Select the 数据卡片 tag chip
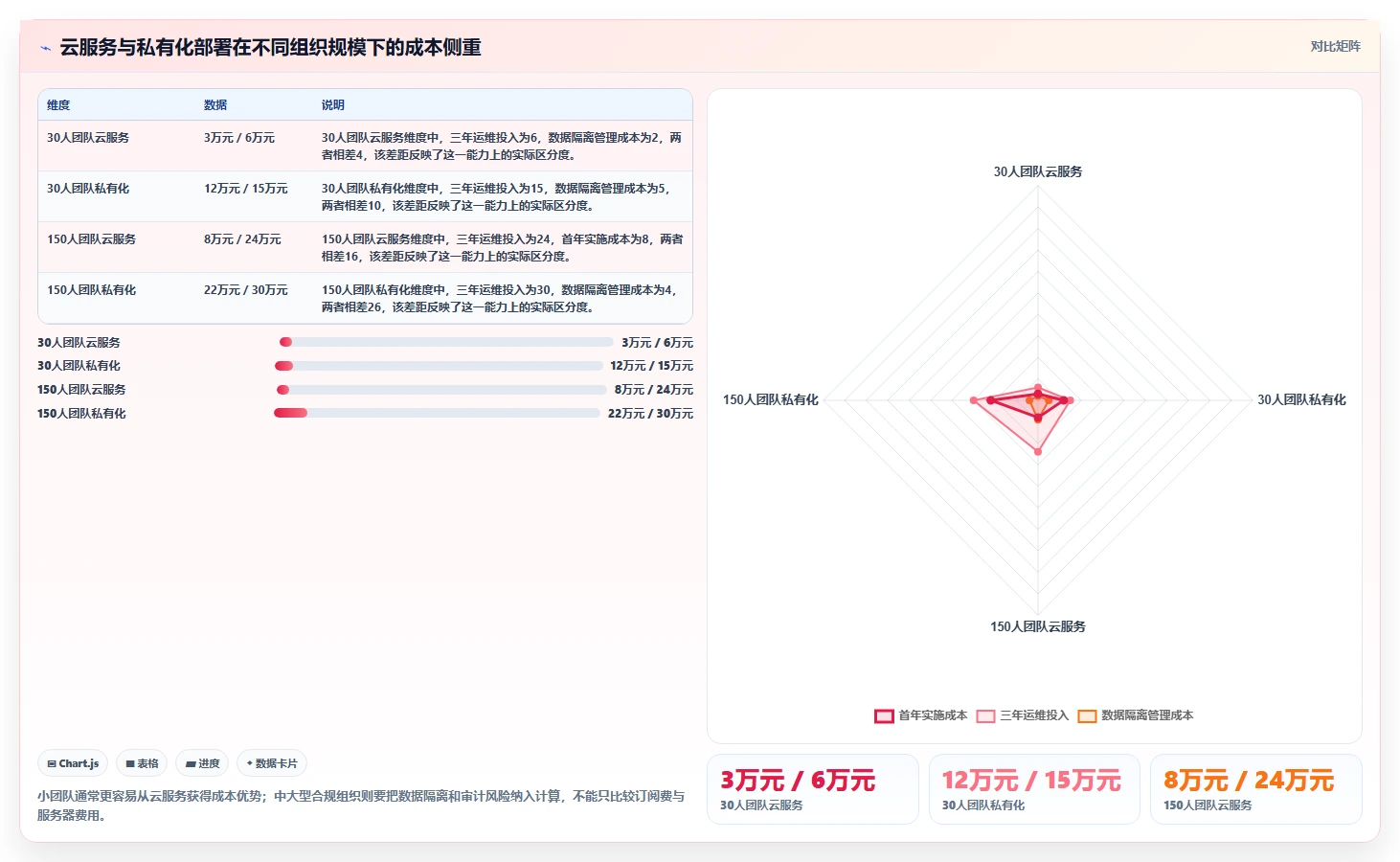This screenshot has width=1400, height=862. [272, 763]
